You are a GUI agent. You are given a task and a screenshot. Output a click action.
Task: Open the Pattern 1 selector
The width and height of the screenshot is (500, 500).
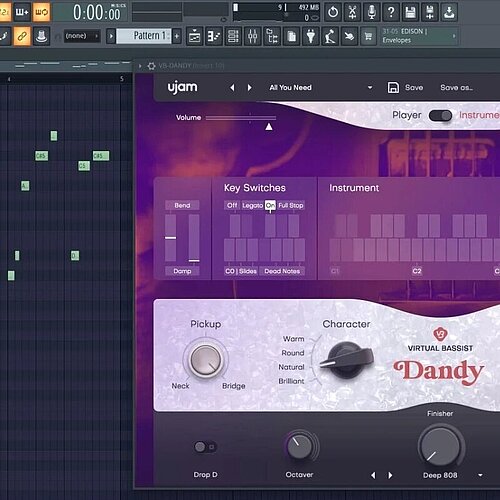pyautogui.click(x=144, y=36)
